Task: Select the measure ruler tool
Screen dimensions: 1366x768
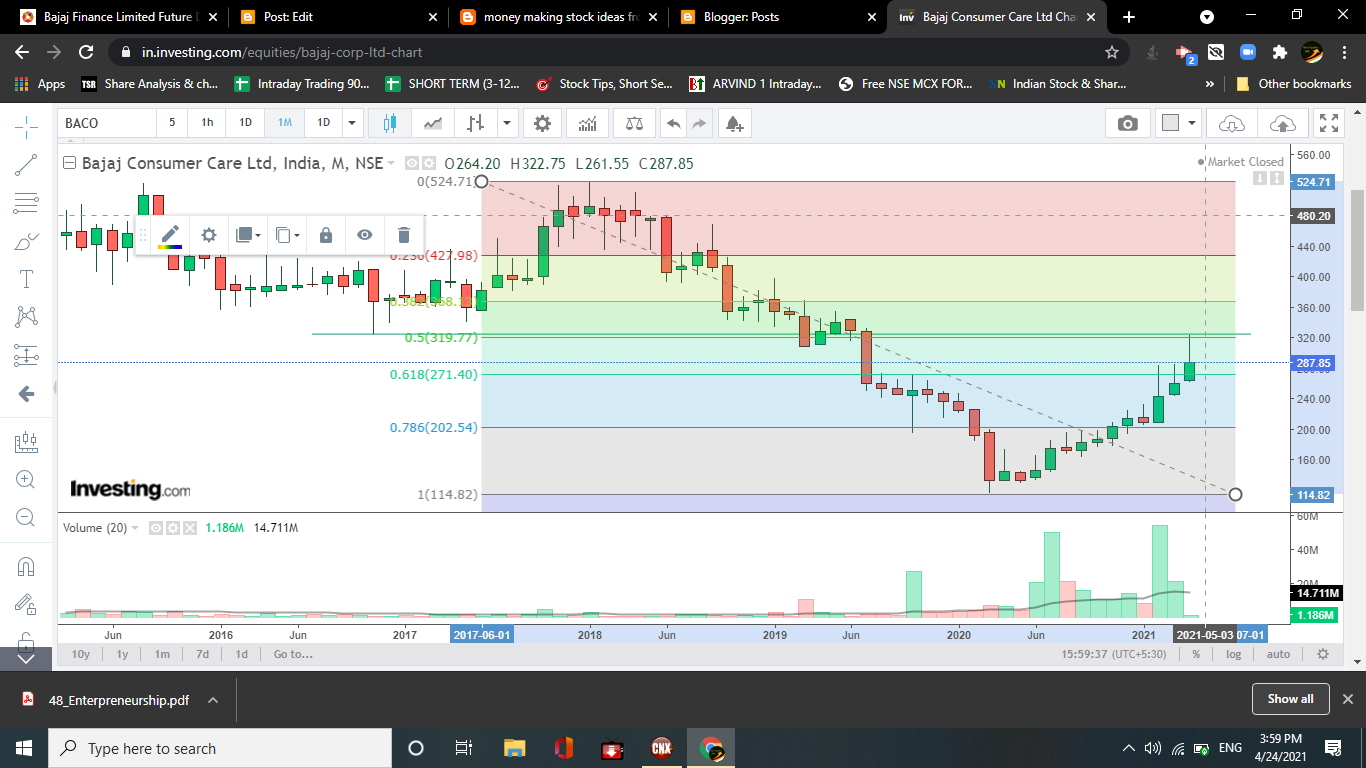Action: (x=27, y=441)
